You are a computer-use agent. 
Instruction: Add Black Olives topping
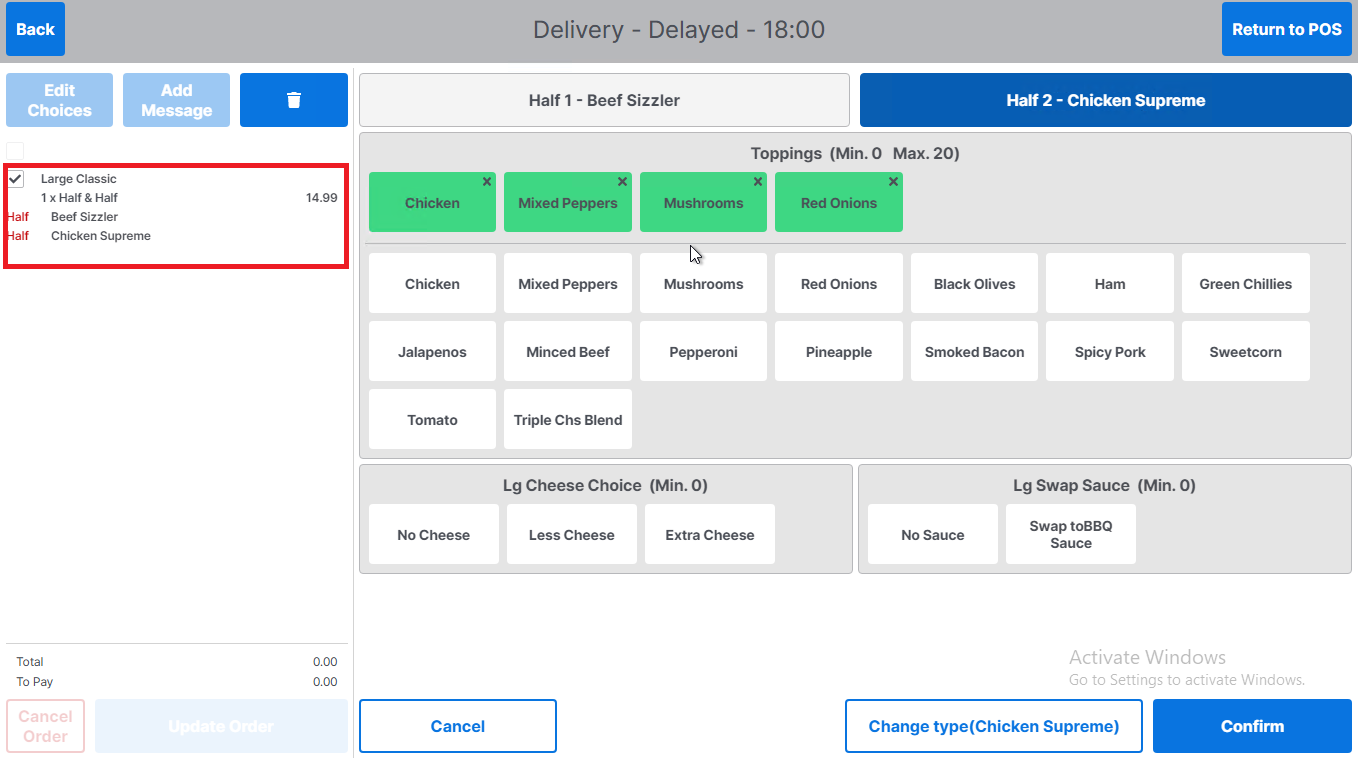974,284
